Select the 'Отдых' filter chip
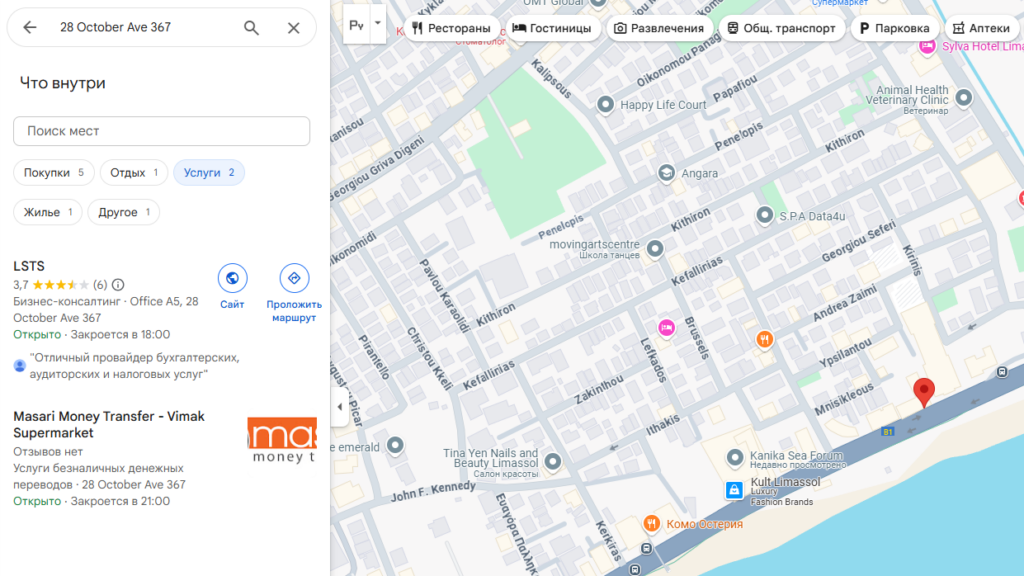The width and height of the screenshot is (1024, 576). (134, 172)
